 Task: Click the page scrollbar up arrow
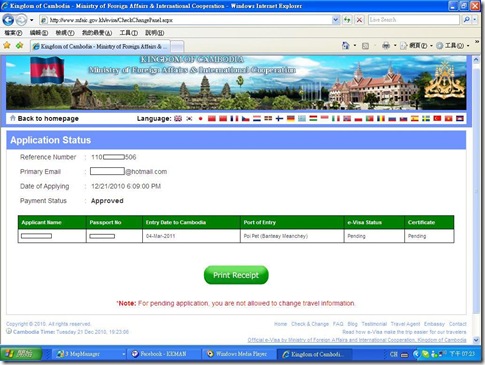click(x=476, y=60)
